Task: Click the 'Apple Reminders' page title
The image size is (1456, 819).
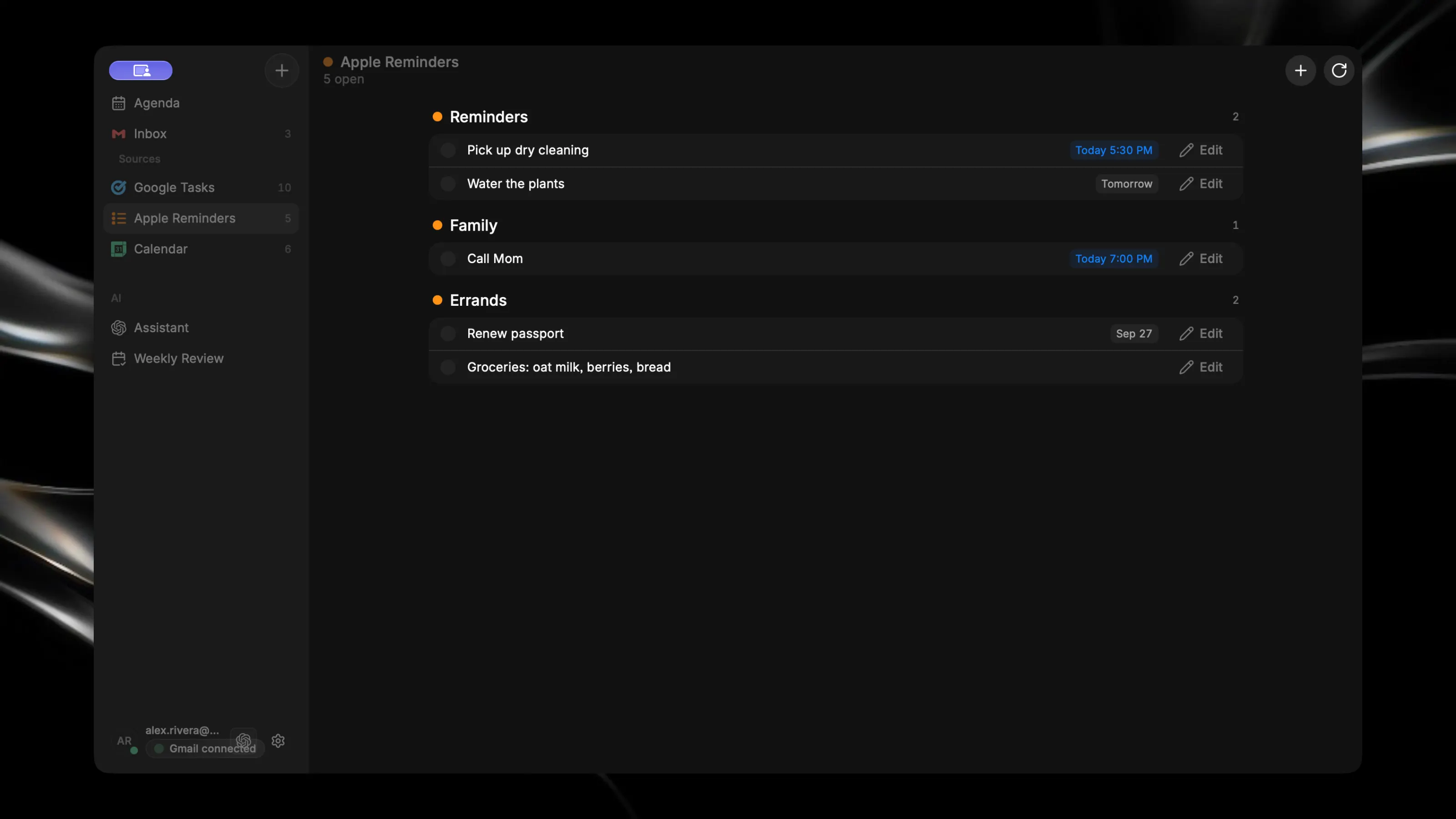Action: (x=399, y=61)
